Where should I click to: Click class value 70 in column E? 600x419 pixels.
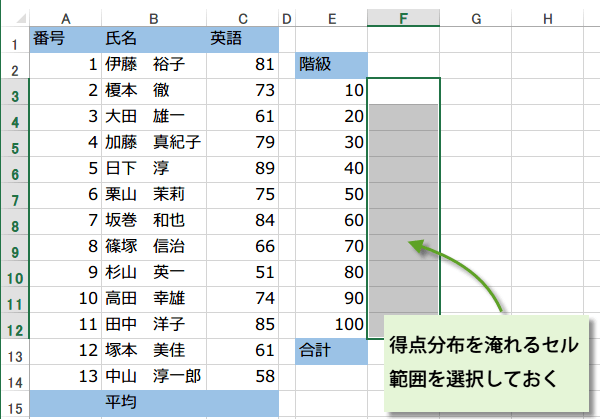point(331,248)
